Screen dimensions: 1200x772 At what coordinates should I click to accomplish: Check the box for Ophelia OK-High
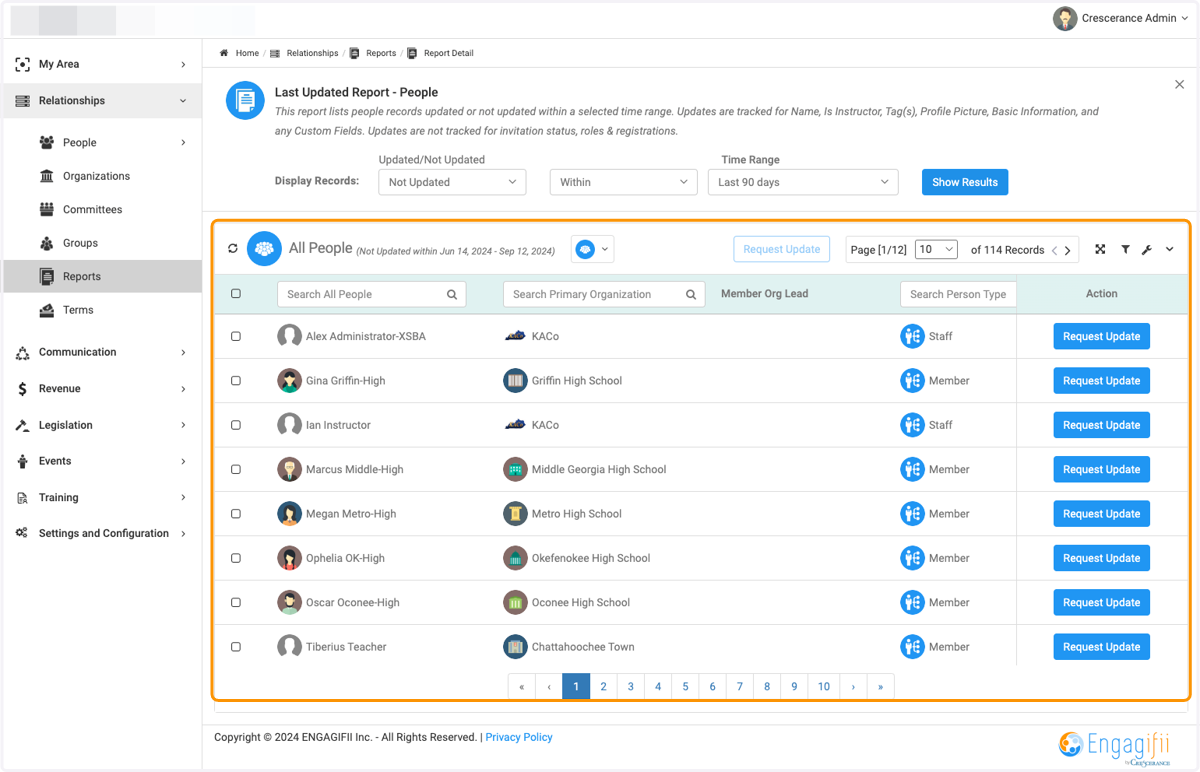pos(236,558)
